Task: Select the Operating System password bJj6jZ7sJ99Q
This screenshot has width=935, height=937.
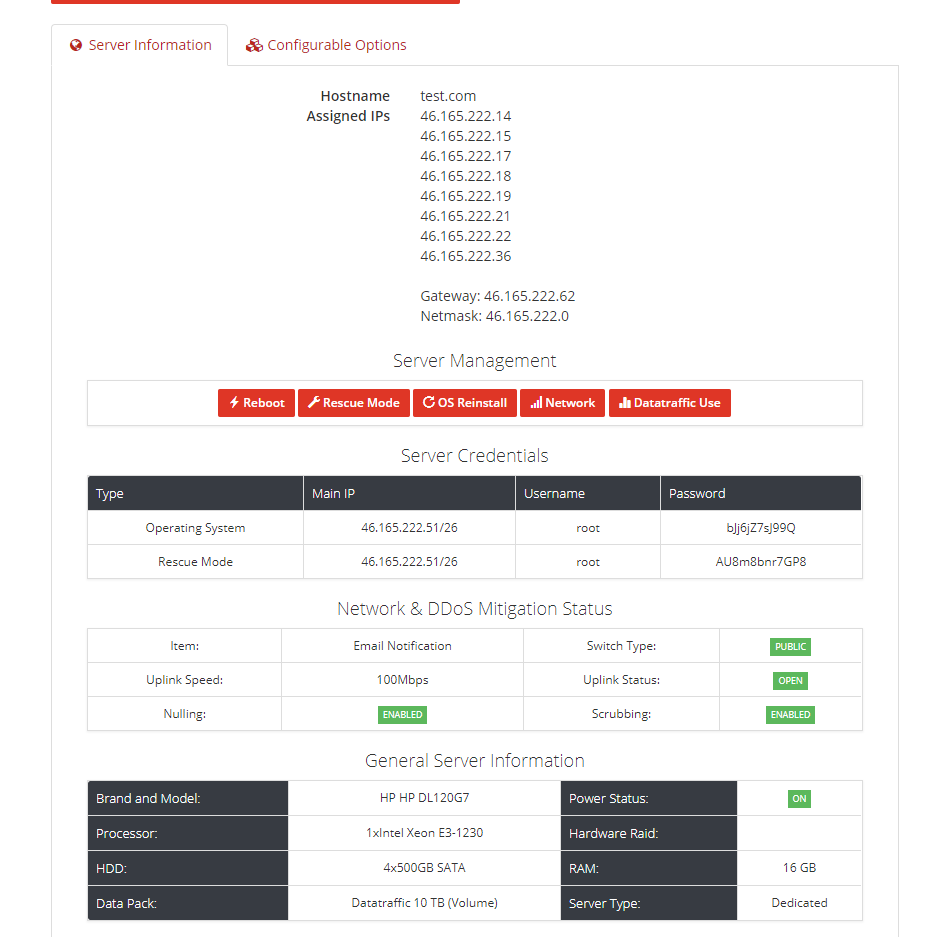Action: (x=760, y=528)
